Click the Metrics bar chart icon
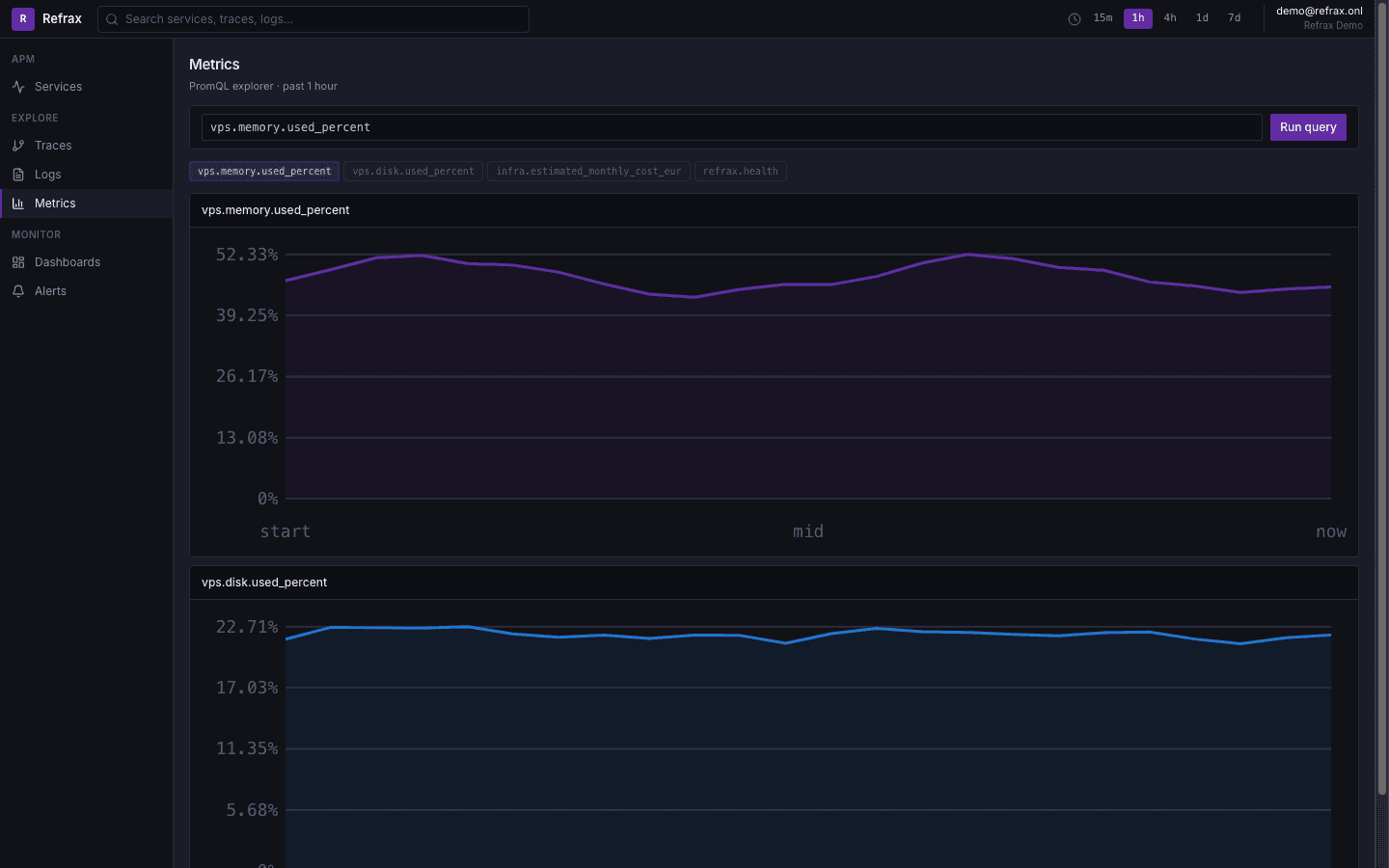The height and width of the screenshot is (868, 1389). coord(18,203)
